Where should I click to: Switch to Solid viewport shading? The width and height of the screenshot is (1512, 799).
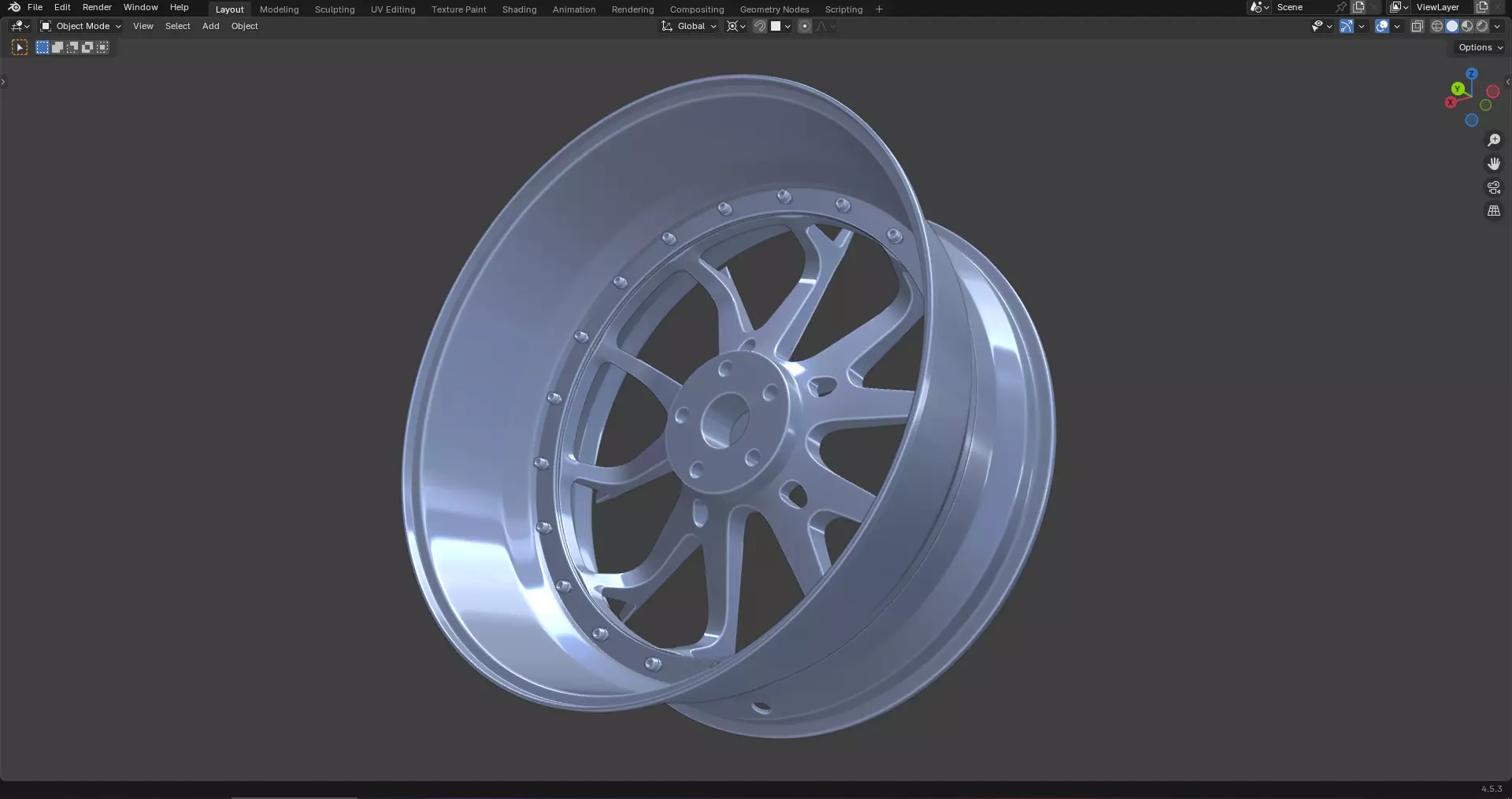tap(1452, 26)
